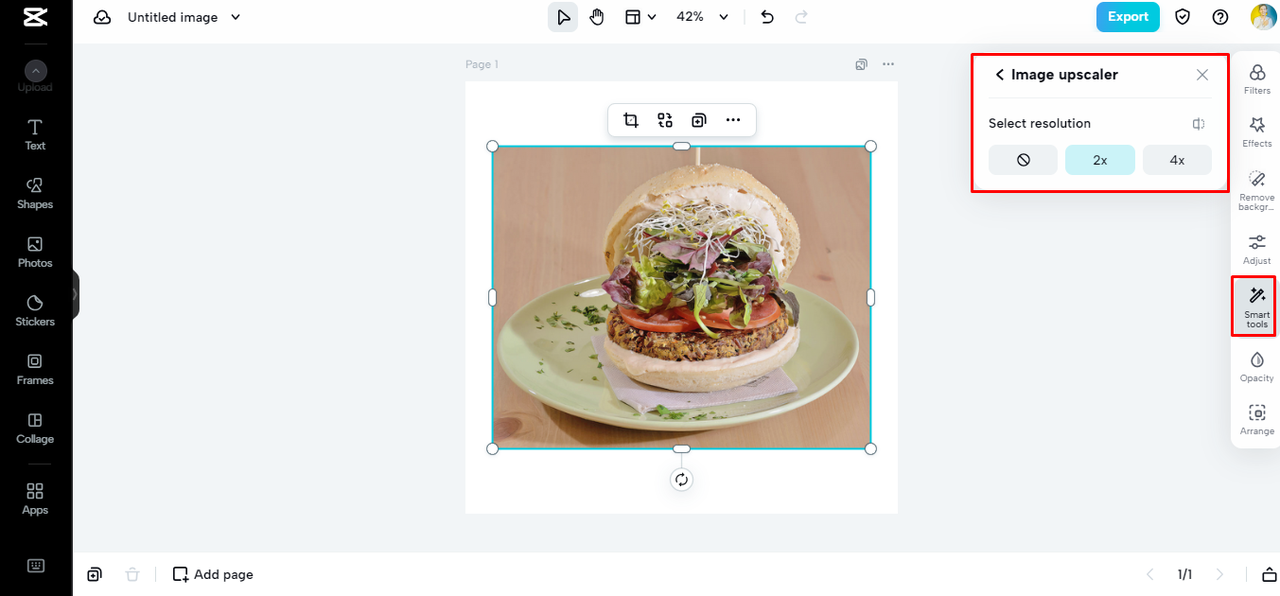
Task: Select the pointer select tool
Action: point(563,17)
